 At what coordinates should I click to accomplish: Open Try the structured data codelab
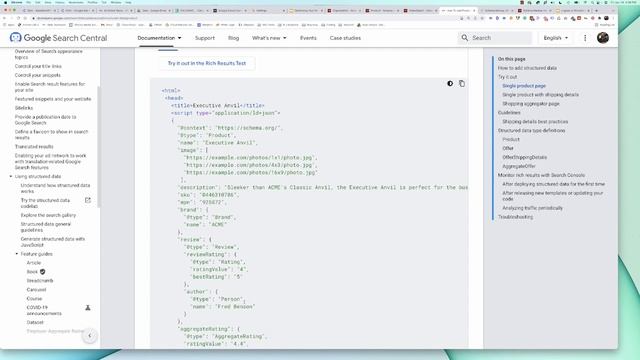tap(45, 203)
